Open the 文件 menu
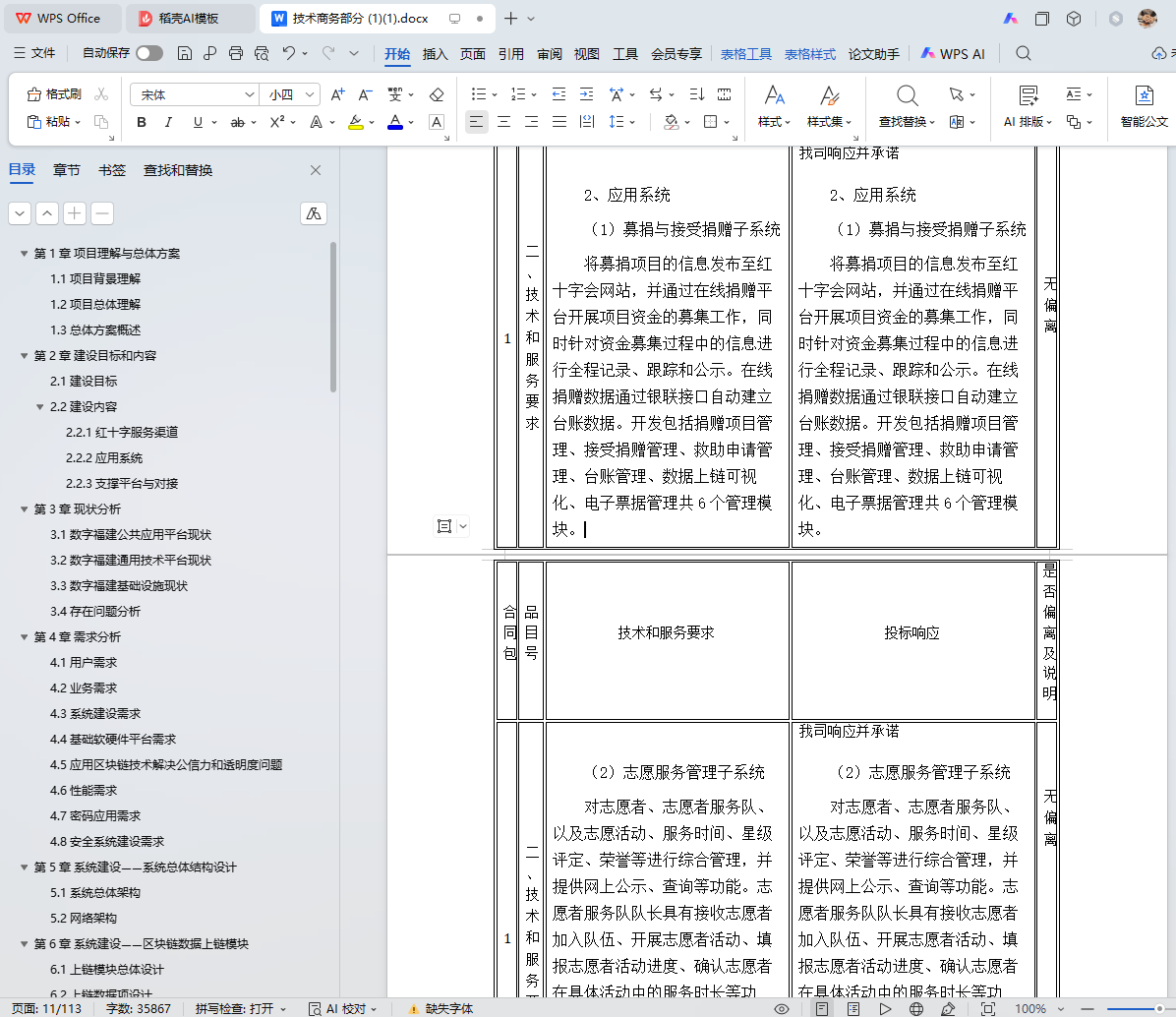The height and width of the screenshot is (1017, 1176). click(x=34, y=53)
